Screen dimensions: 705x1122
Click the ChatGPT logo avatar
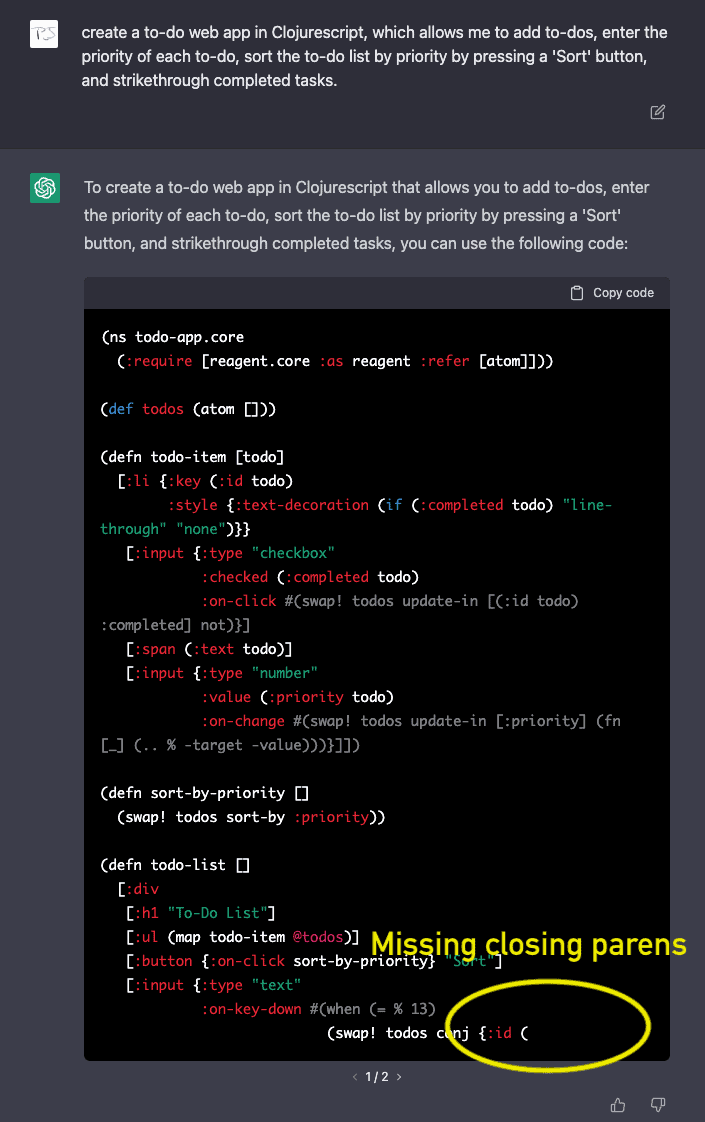[x=45, y=187]
